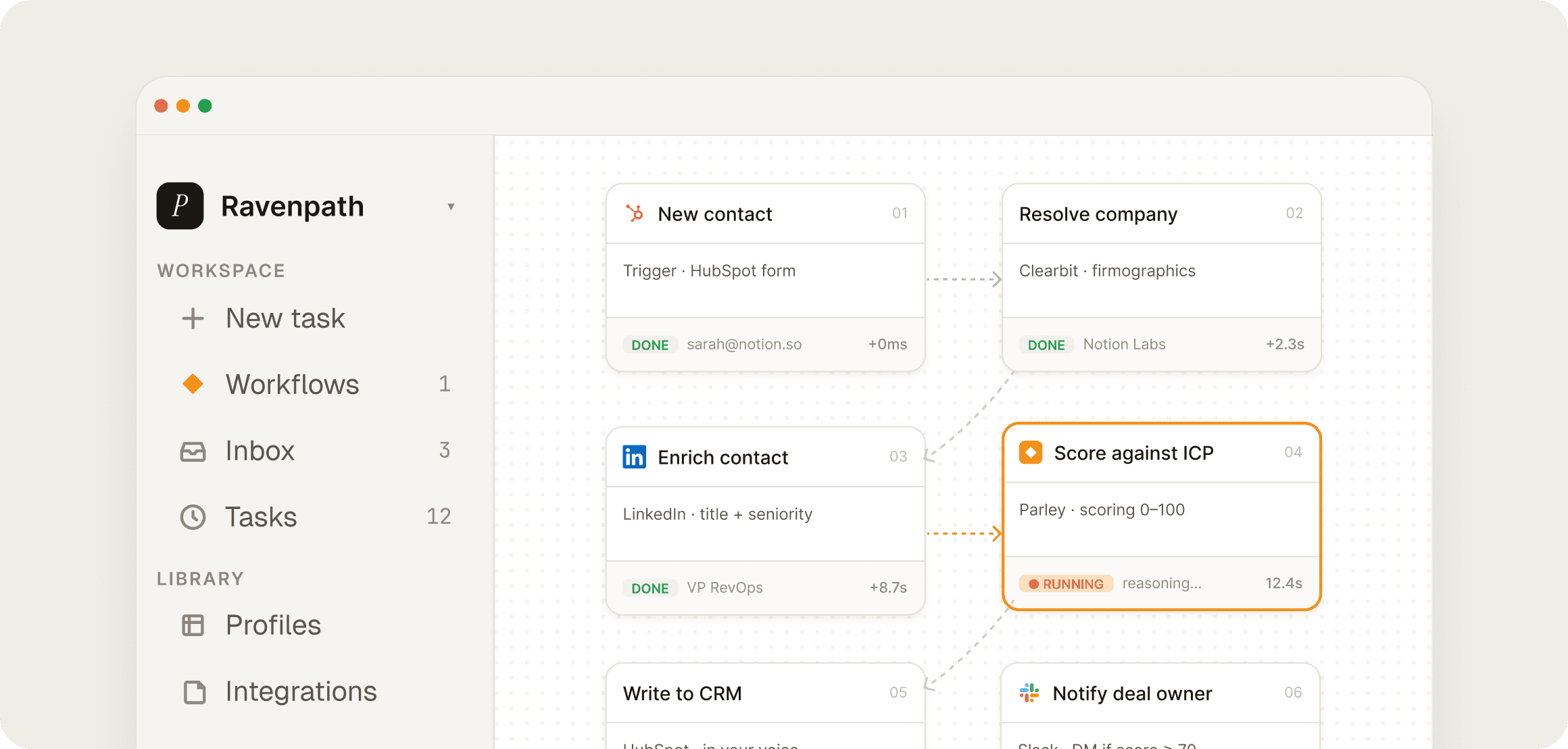
Task: Select the Notify deal owner node title
Action: (1132, 694)
